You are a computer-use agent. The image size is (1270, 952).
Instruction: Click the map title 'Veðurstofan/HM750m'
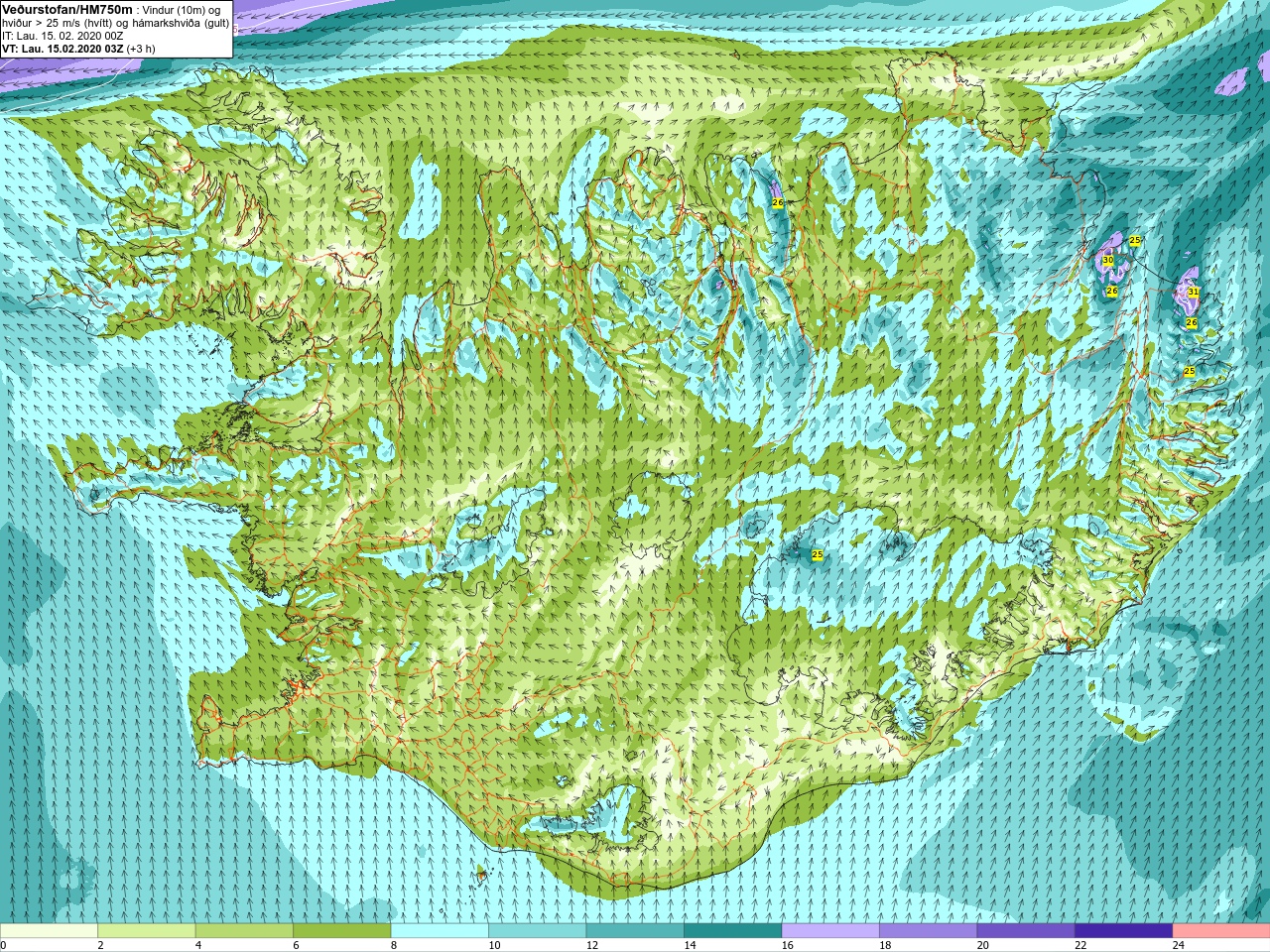[x=67, y=10]
